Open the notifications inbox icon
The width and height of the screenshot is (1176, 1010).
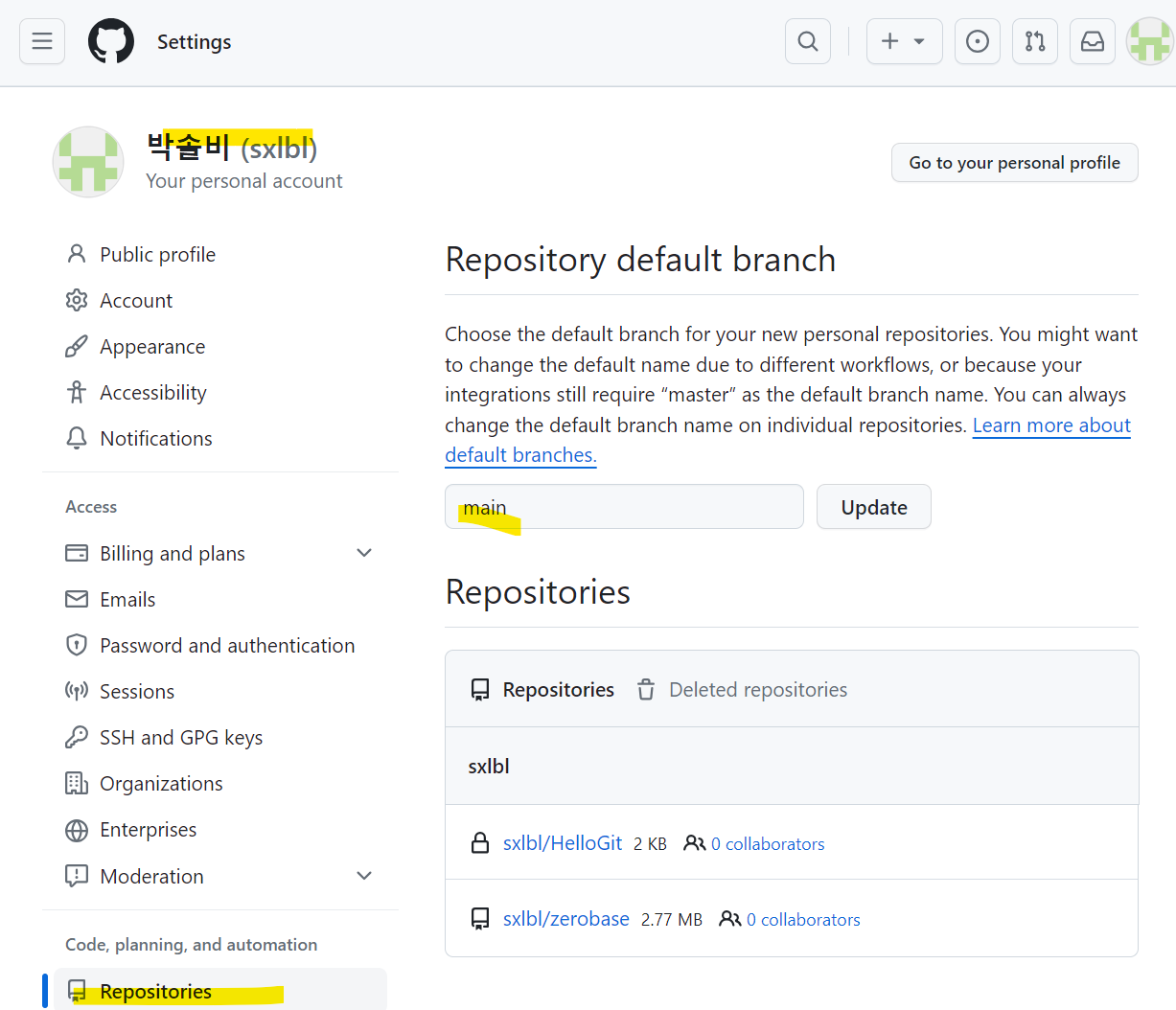coord(1093,41)
